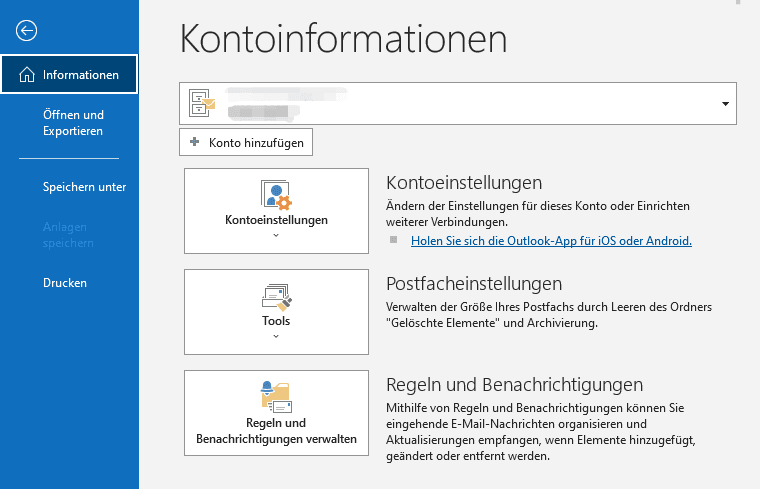
Task: Open the Drucken page
Action: coord(65,283)
